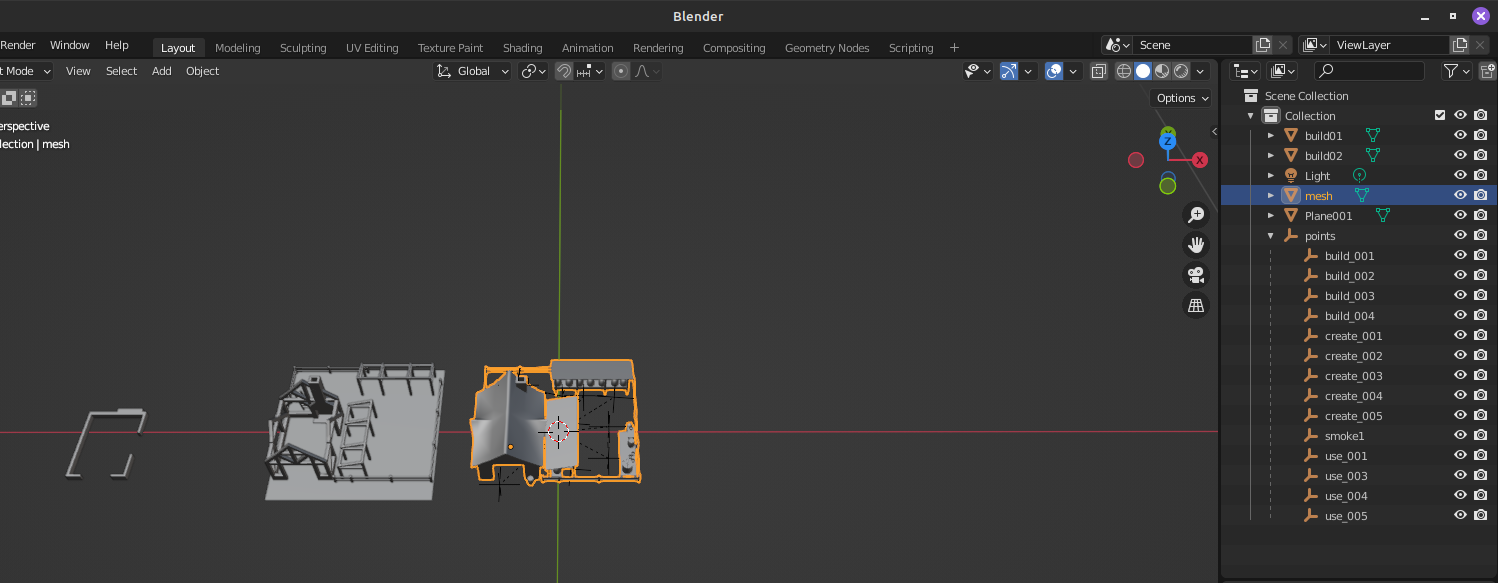This screenshot has width=1498, height=583.
Task: Select wireframe viewport shading
Action: point(1124,71)
